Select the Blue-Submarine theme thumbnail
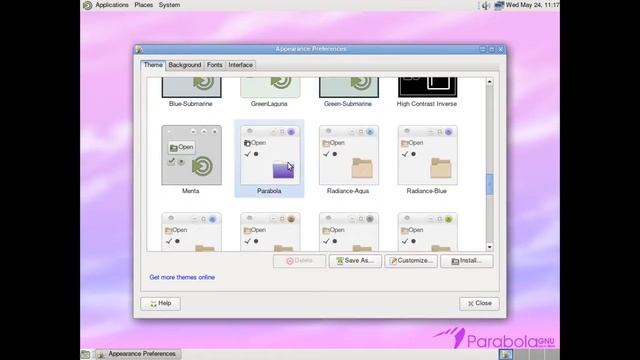 click(191, 87)
